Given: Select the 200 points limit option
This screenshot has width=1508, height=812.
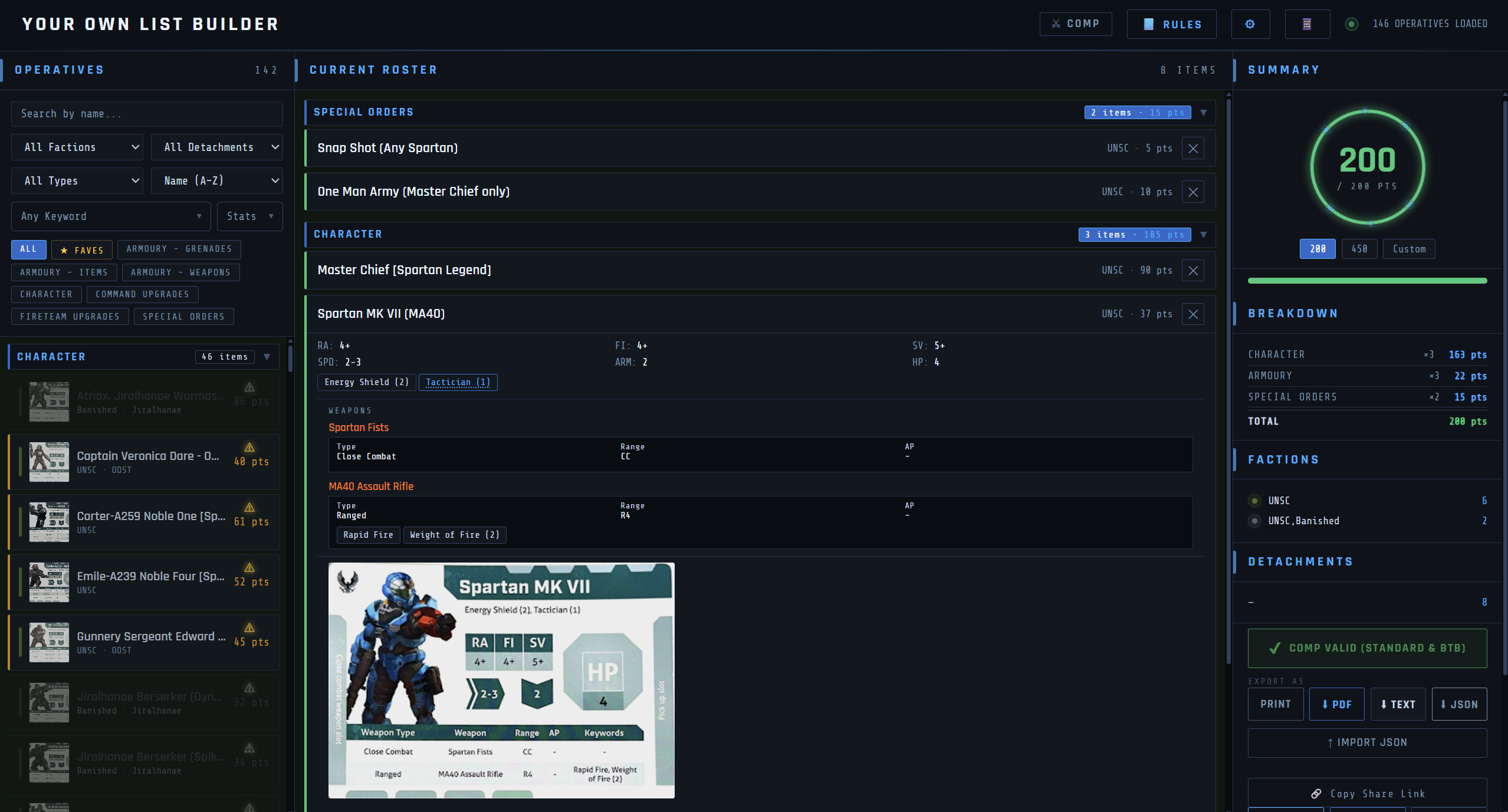Looking at the screenshot, I should (x=1318, y=249).
